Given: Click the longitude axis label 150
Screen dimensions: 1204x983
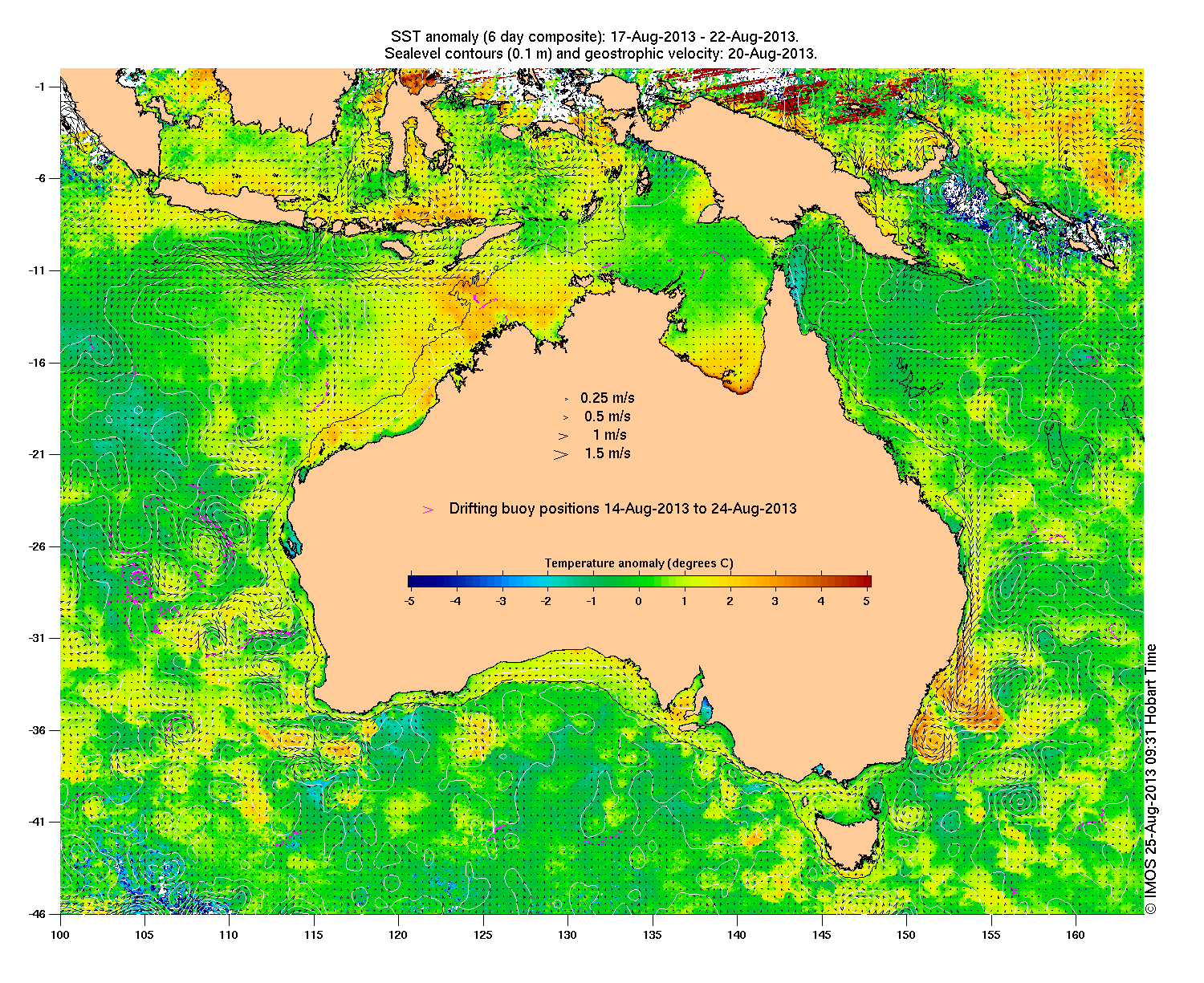Looking at the screenshot, I should (906, 935).
